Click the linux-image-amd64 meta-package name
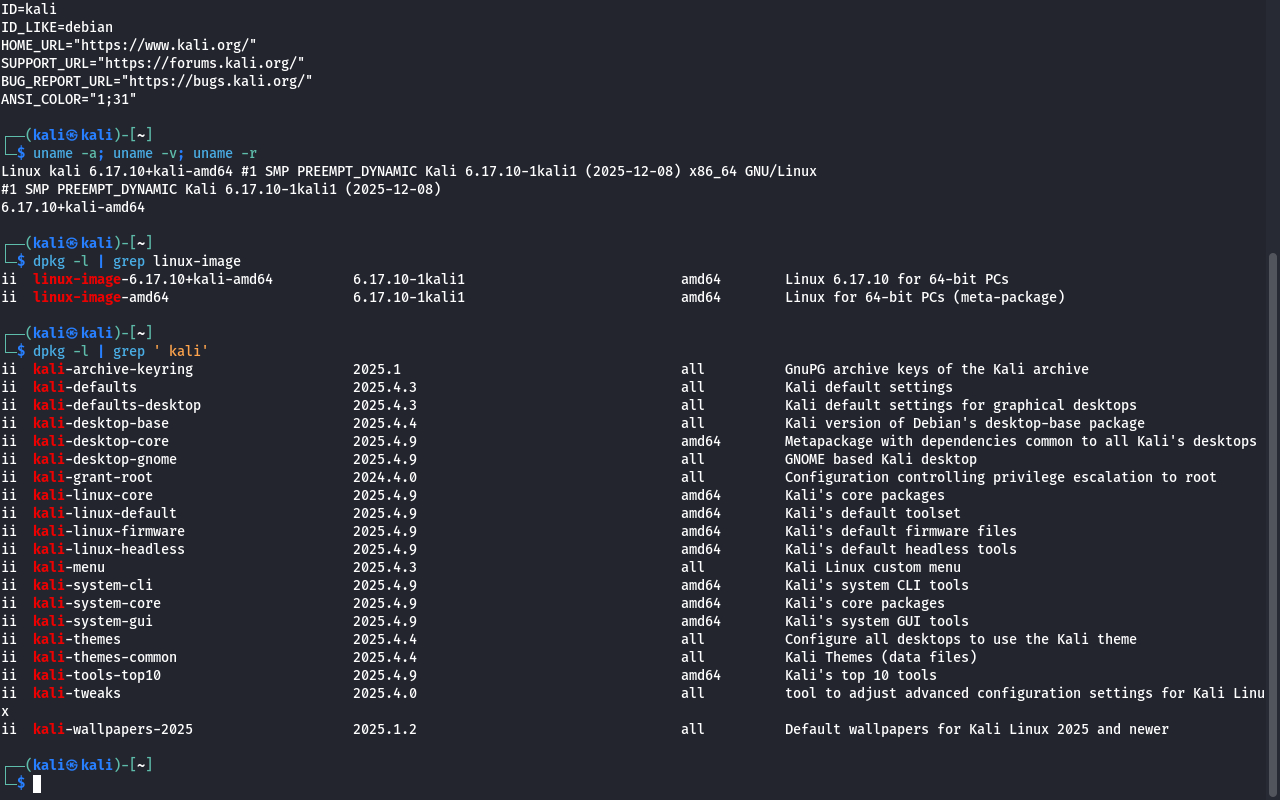 (x=101, y=297)
